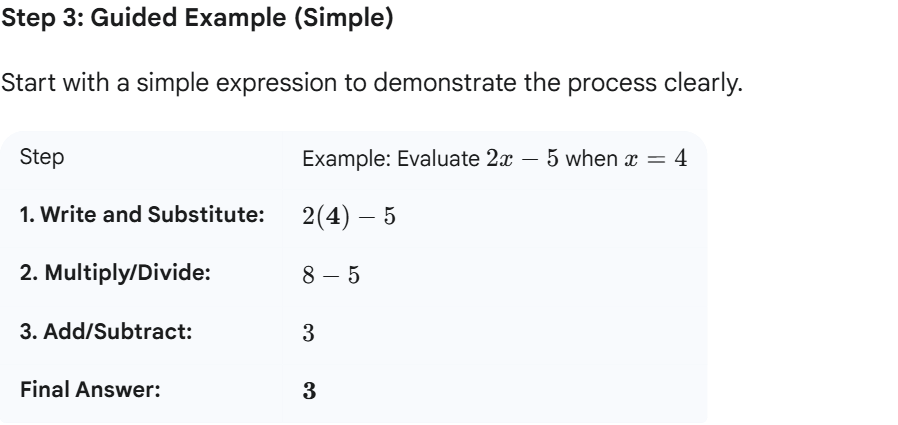Click the 'x = 4' equation in the header
The height and width of the screenshot is (425, 898).
(x=654, y=161)
